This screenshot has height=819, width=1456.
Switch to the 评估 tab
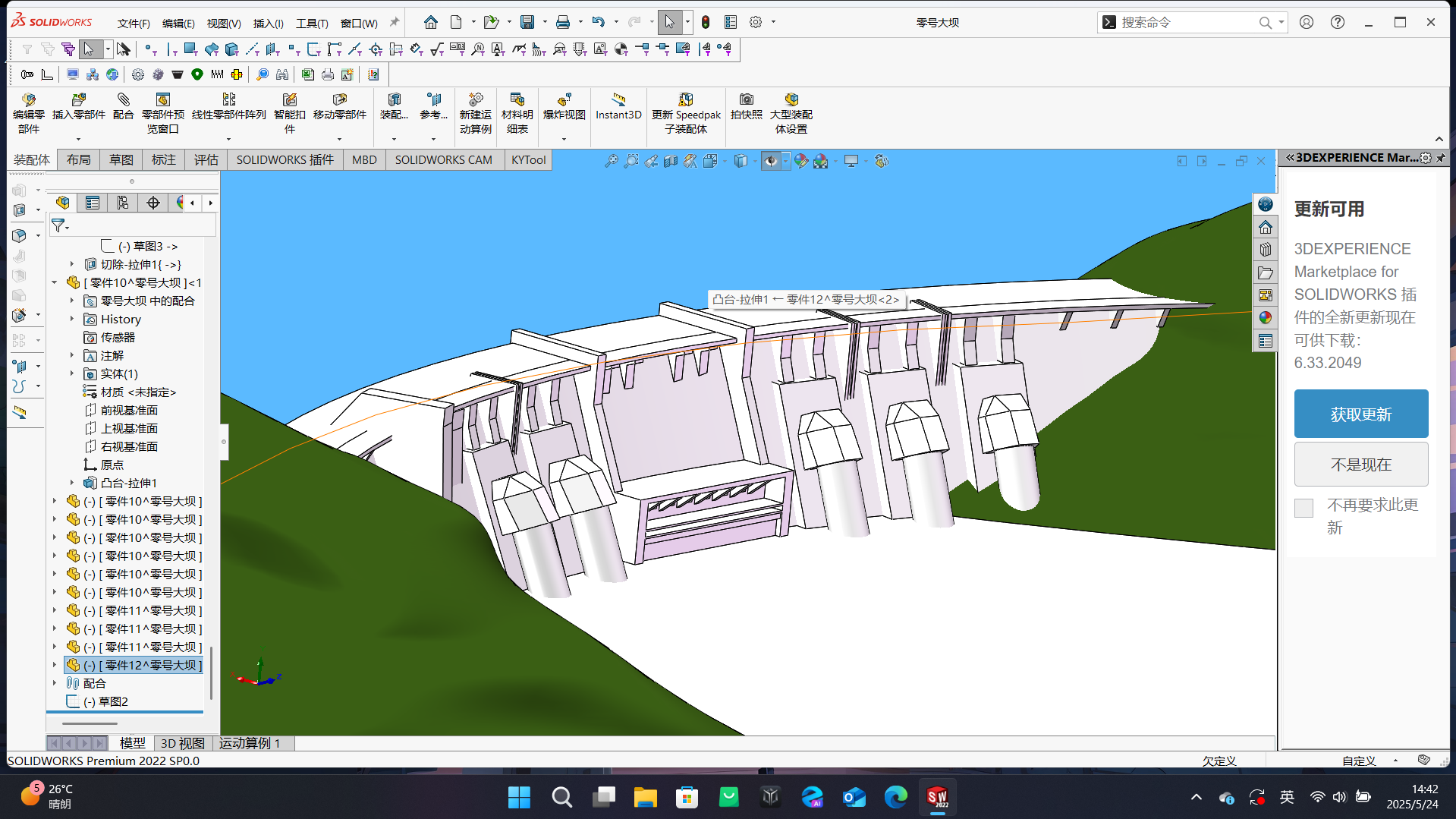point(206,159)
